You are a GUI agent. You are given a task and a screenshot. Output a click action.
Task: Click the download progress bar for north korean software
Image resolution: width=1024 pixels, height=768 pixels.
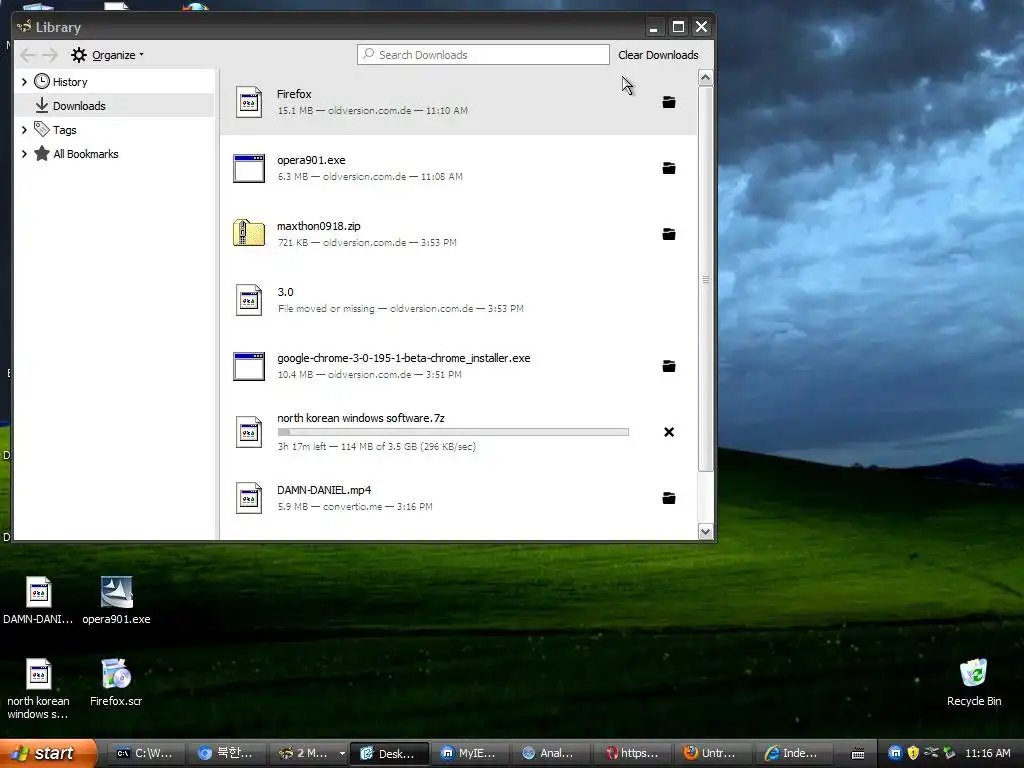pyautogui.click(x=453, y=432)
